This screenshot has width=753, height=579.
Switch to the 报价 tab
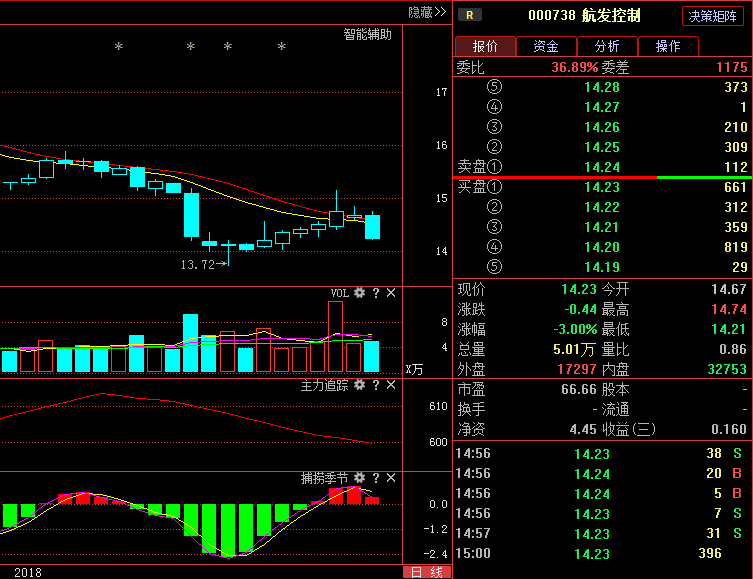coord(485,46)
